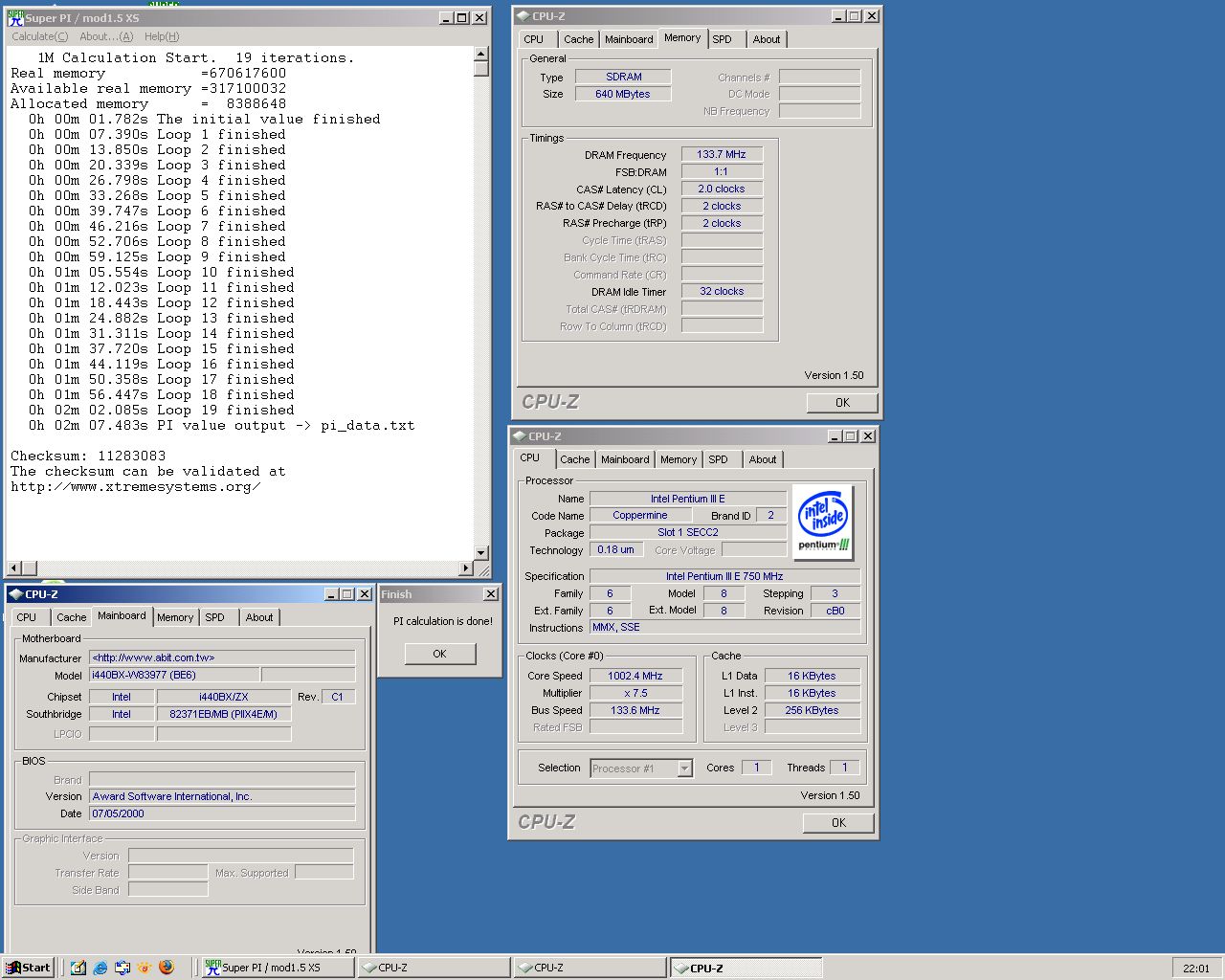Select About tab in Memory CPU-Z window
The height and width of the screenshot is (980, 1225).
pos(766,39)
